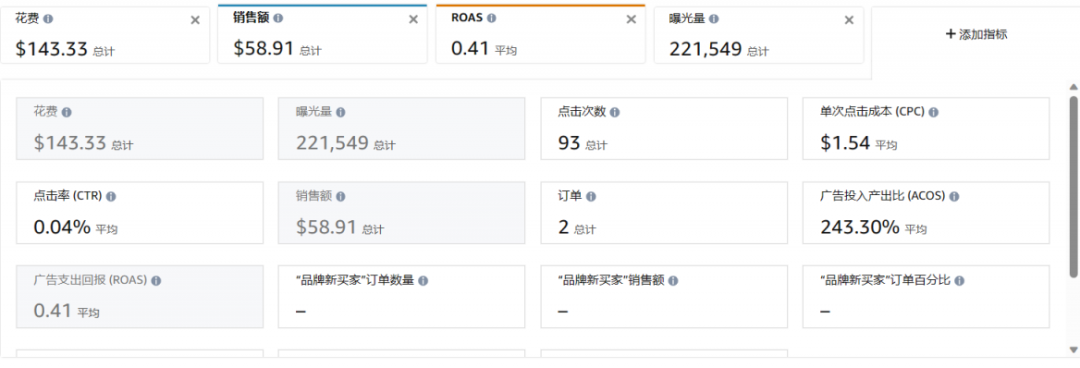The image size is (1080, 368).
Task: Click info icon on the 曝光量 grid card
Action: point(340,112)
